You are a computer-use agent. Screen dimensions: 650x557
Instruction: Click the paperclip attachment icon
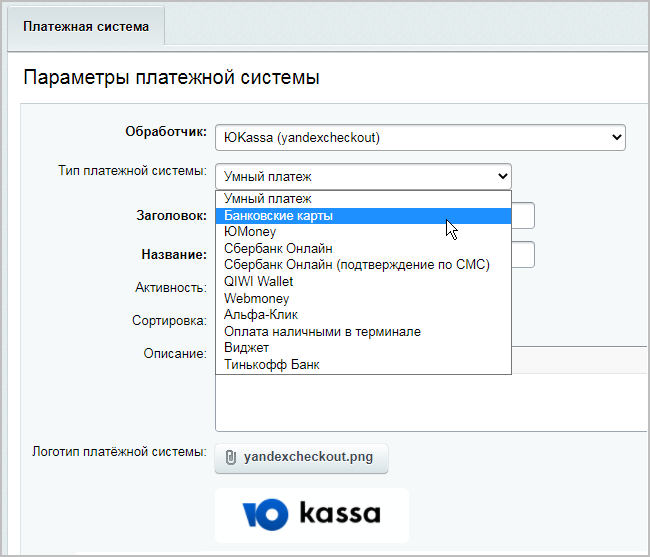[231, 457]
